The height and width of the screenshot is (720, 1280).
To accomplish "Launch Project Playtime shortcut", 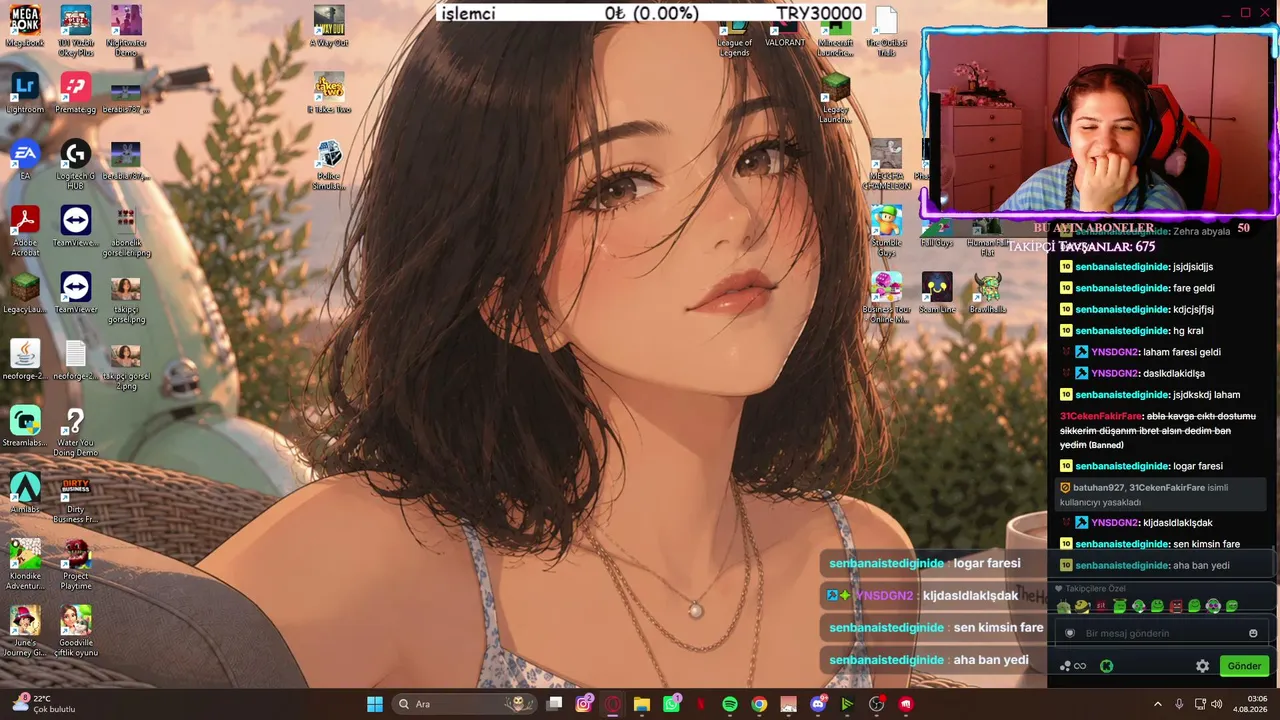I will (x=75, y=565).
